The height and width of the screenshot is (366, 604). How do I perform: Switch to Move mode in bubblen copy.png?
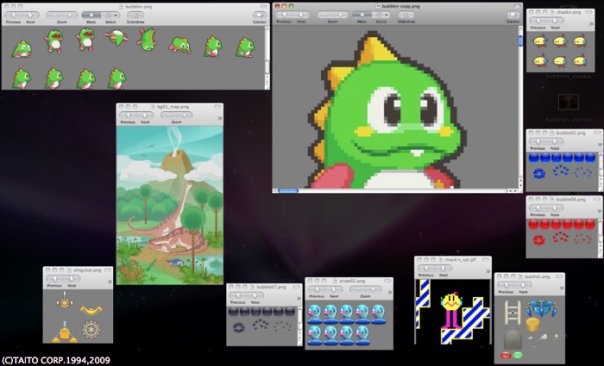tap(362, 15)
